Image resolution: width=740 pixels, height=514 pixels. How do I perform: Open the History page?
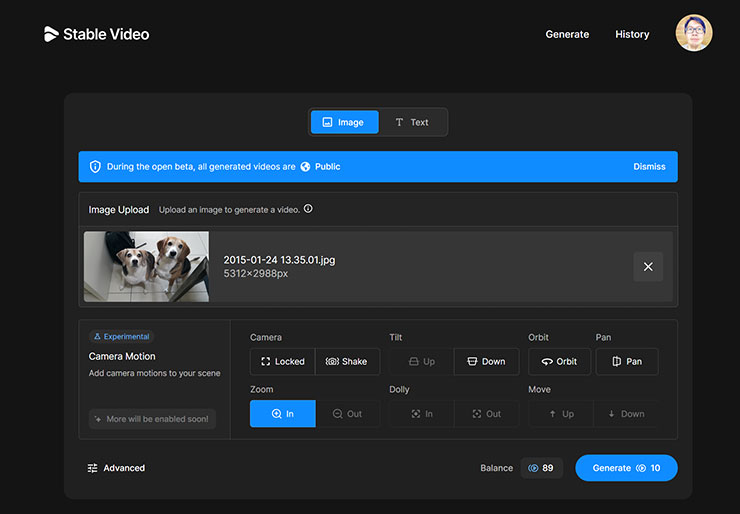(x=632, y=34)
